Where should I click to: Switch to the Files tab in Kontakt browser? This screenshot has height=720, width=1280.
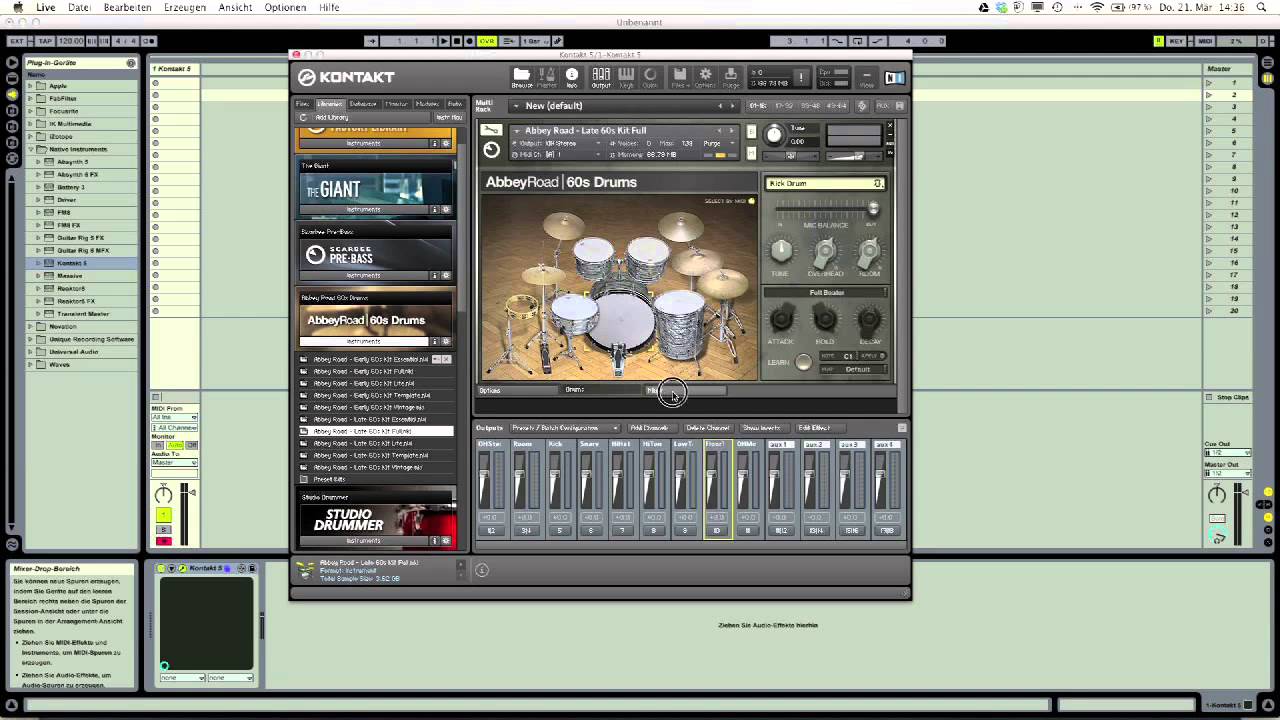pos(303,104)
